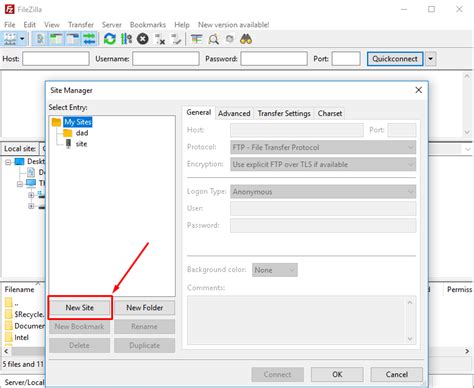Open the Help menu
The width and height of the screenshot is (474, 388).
(182, 25)
